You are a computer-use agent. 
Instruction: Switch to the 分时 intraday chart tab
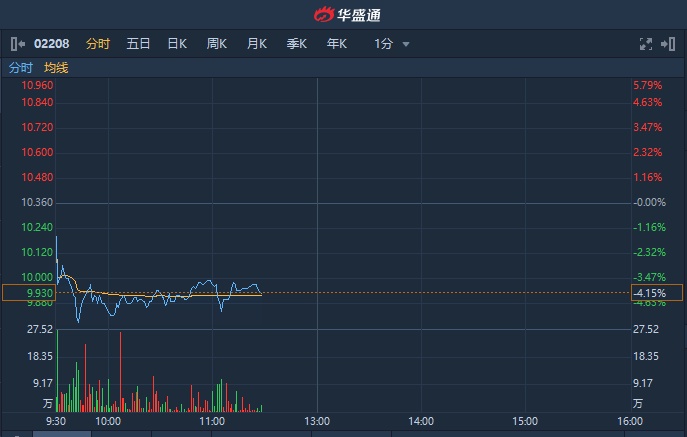click(x=97, y=44)
